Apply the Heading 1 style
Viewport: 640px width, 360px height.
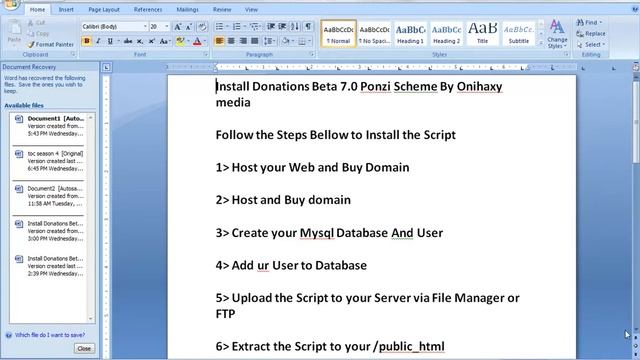[410, 33]
